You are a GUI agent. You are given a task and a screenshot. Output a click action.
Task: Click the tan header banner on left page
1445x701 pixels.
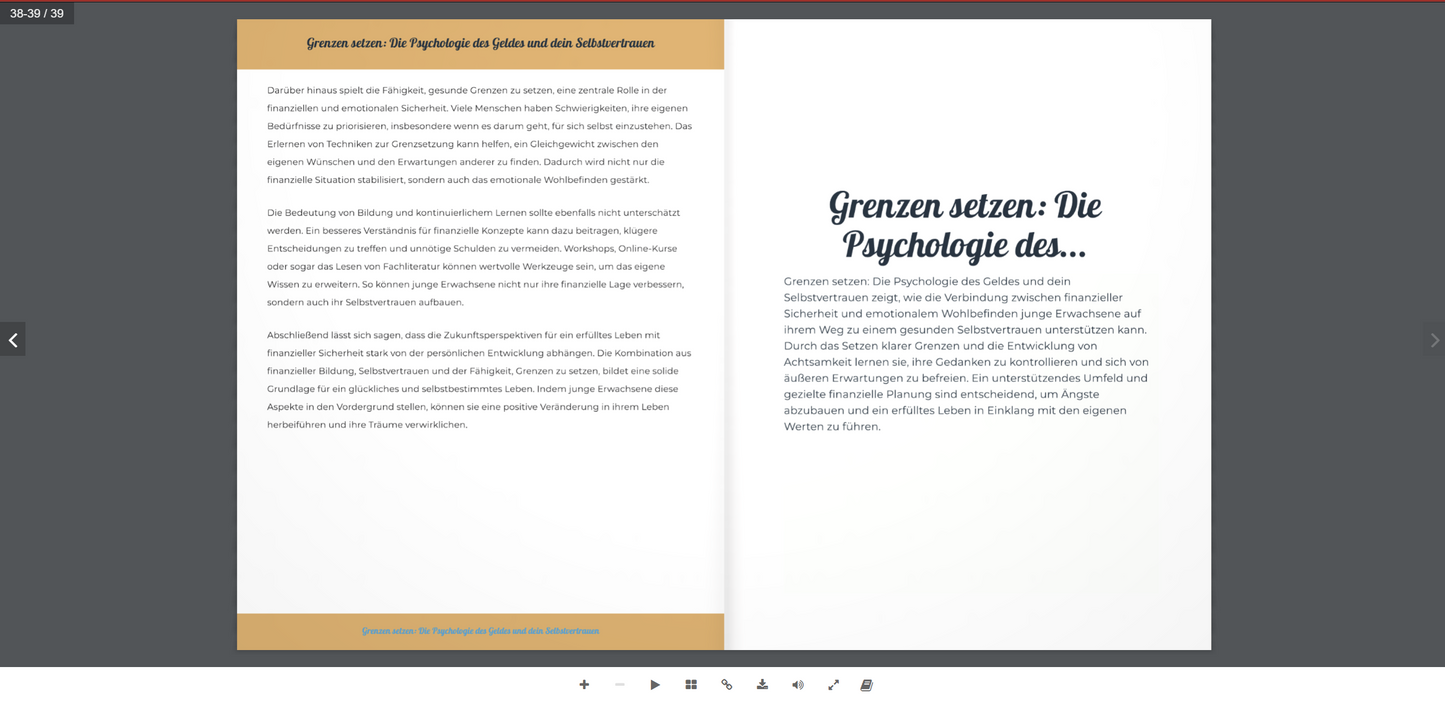tap(480, 44)
